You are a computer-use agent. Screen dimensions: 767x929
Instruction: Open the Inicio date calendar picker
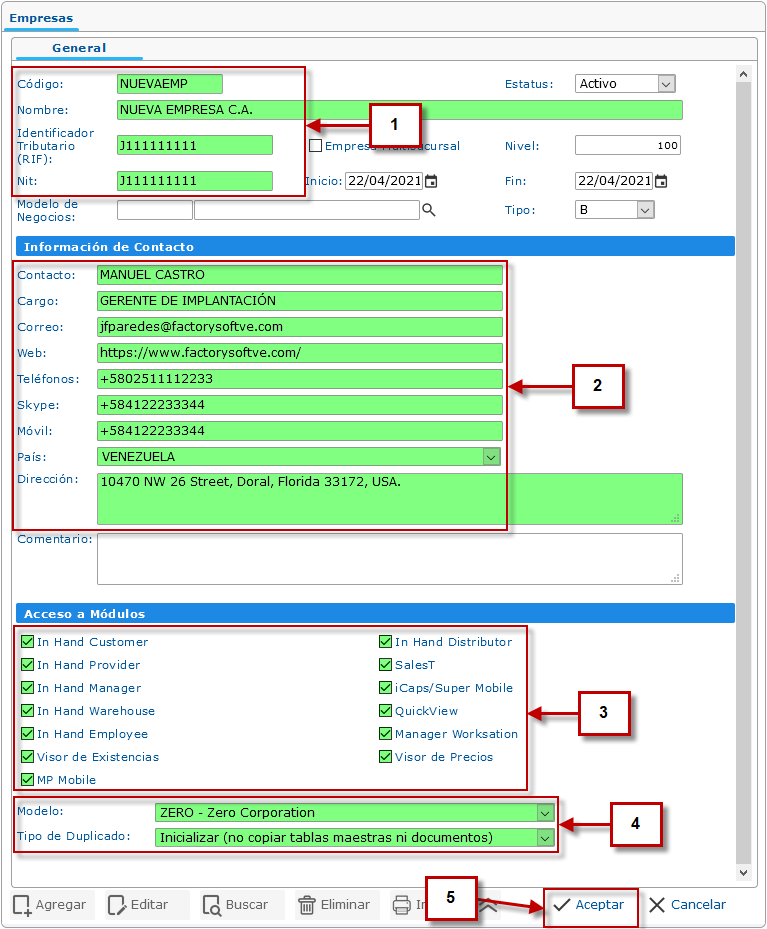(431, 181)
